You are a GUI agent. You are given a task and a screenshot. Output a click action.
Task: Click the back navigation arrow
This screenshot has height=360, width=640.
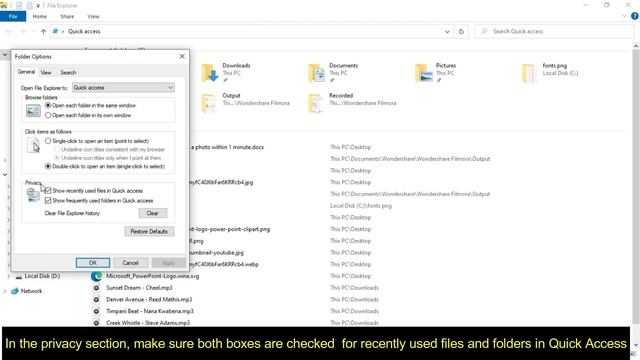tap(9, 31)
